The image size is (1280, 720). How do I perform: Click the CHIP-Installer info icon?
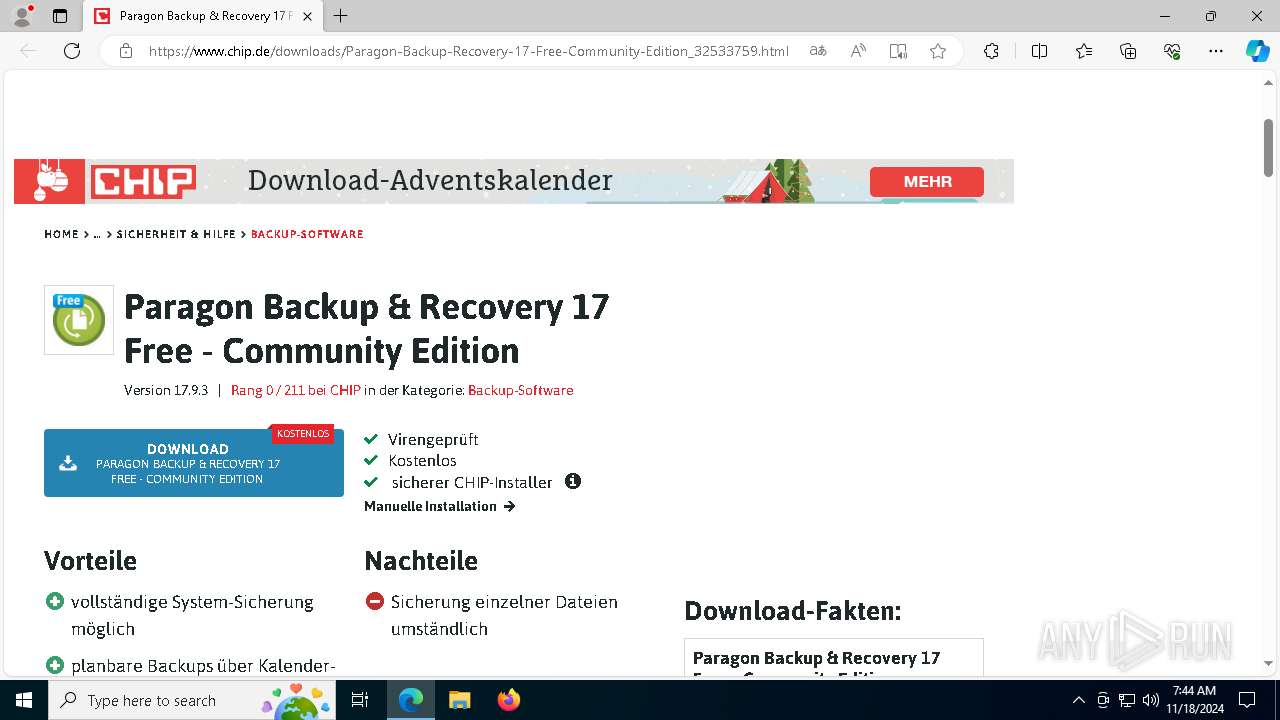pyautogui.click(x=573, y=481)
